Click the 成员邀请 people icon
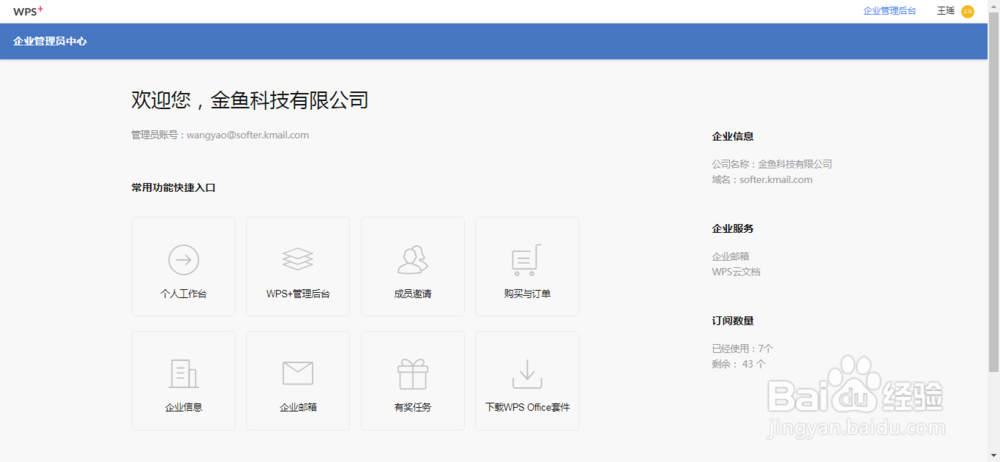 pos(413,260)
